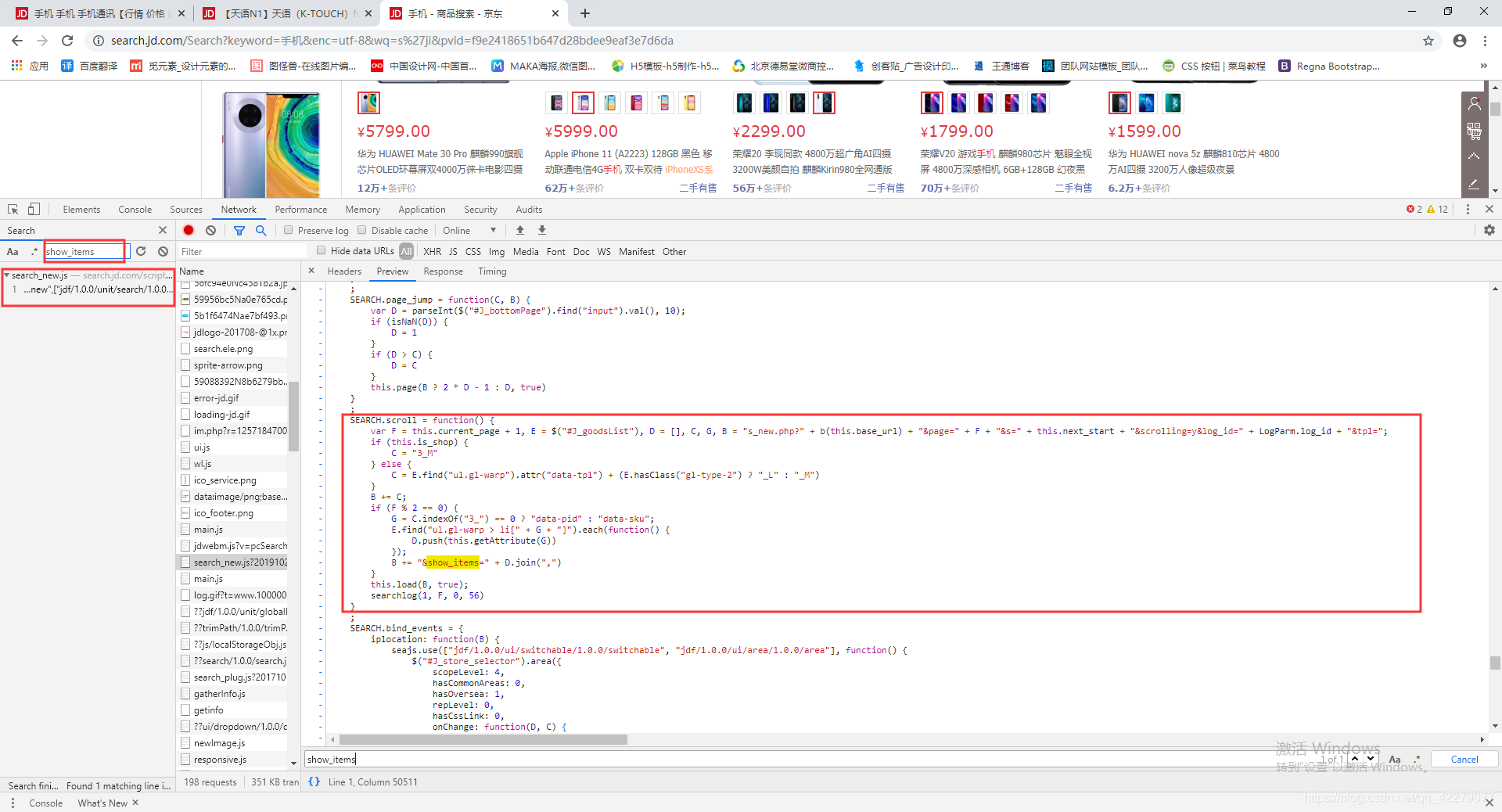The width and height of the screenshot is (1502, 812).
Task: Import HAR file with the upload arrow
Action: 520,230
